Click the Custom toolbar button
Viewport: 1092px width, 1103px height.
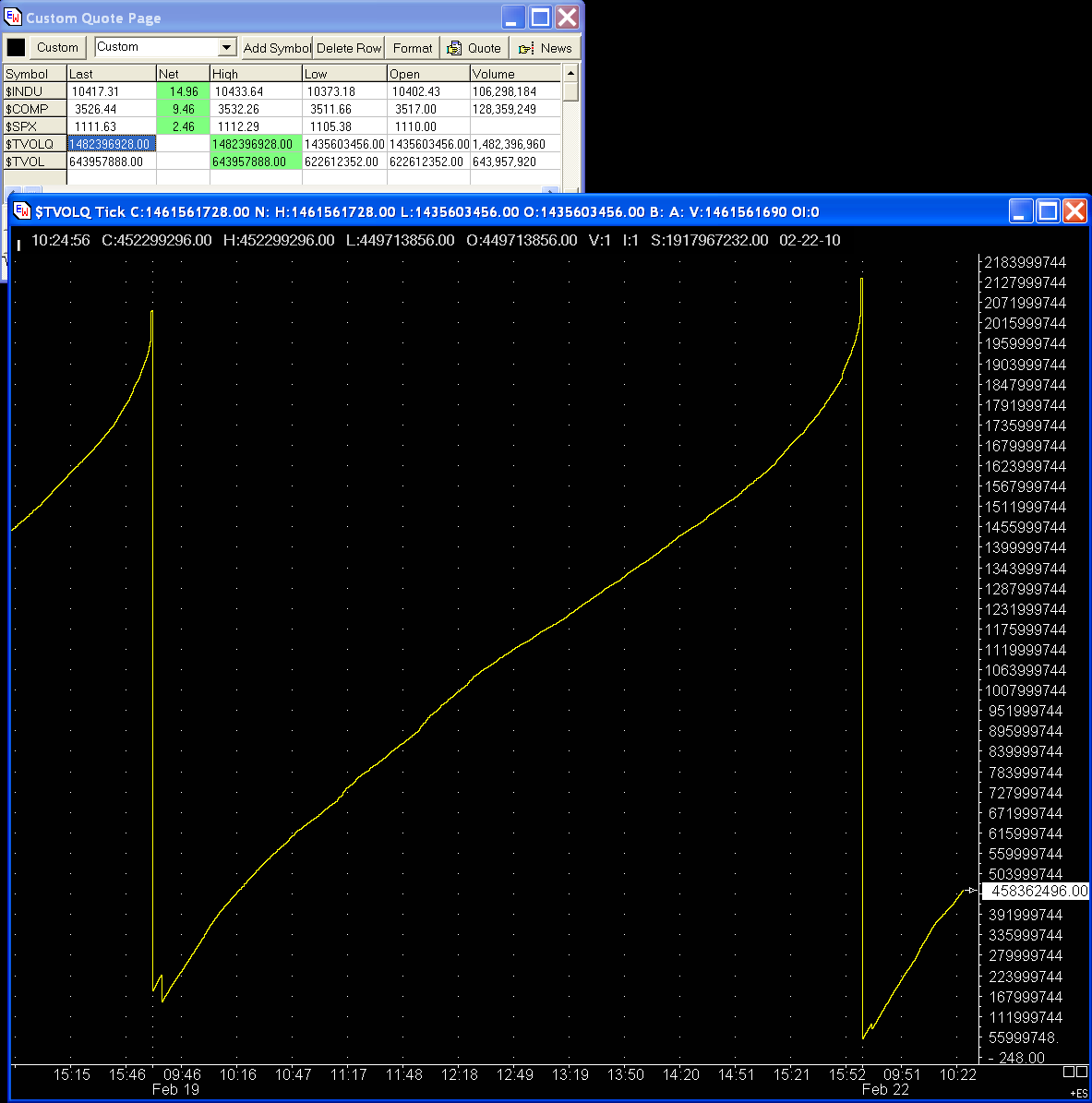point(57,48)
